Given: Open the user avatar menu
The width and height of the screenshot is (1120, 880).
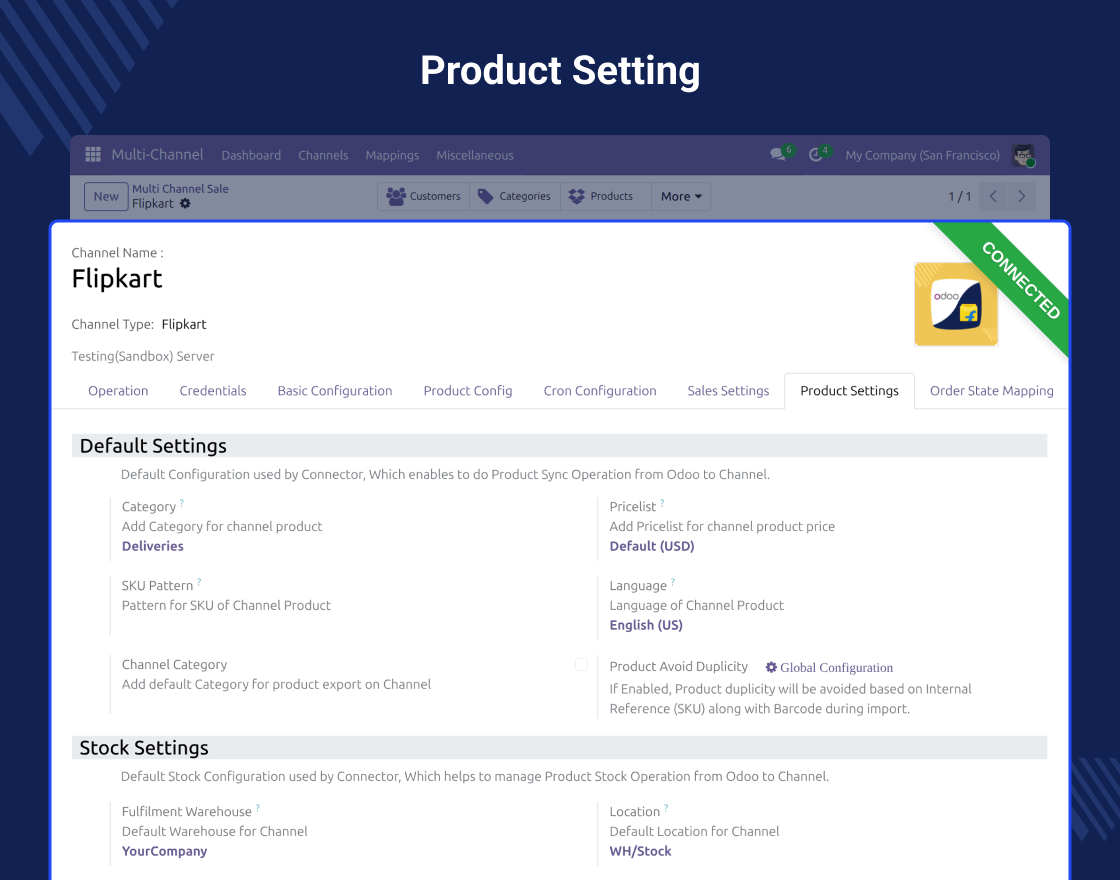Looking at the screenshot, I should 1023,155.
